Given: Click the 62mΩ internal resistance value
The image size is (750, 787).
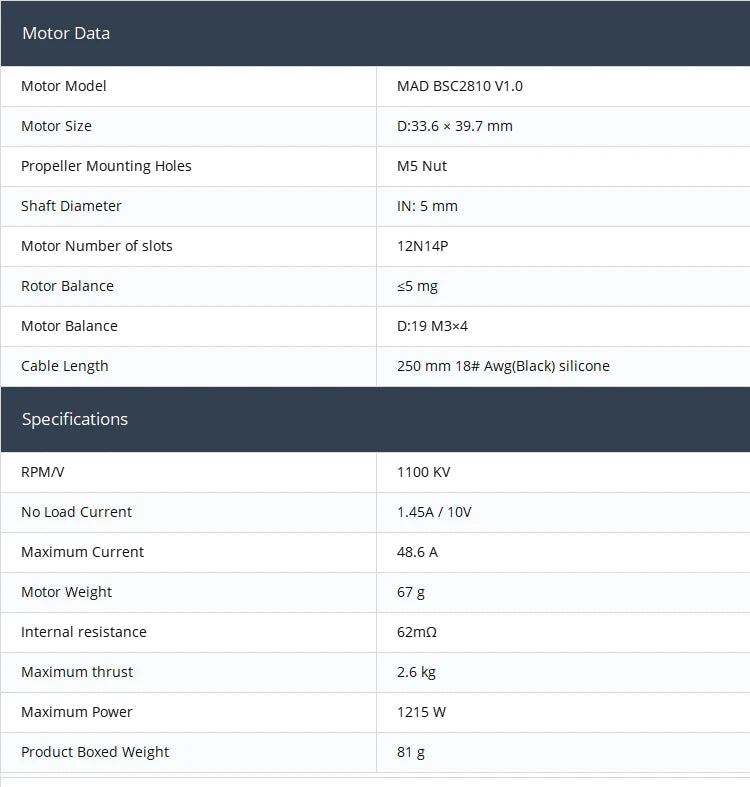Looking at the screenshot, I should [x=417, y=632].
